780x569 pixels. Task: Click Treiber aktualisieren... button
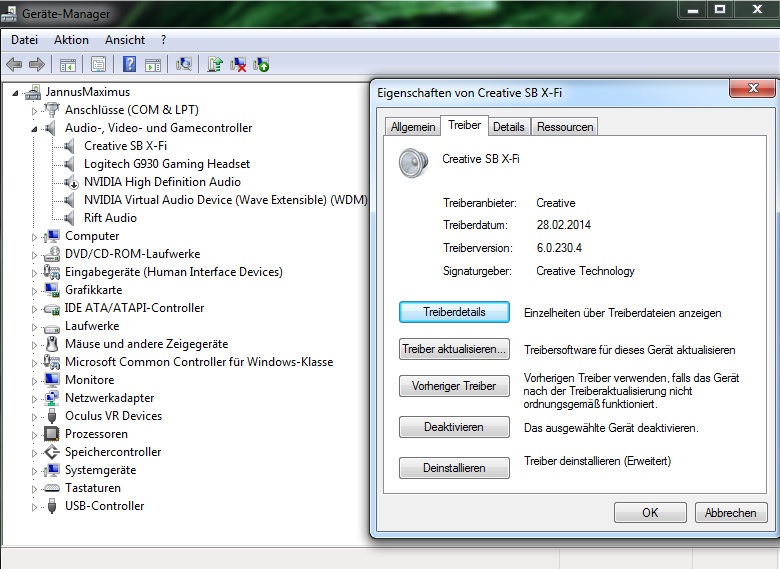(454, 349)
